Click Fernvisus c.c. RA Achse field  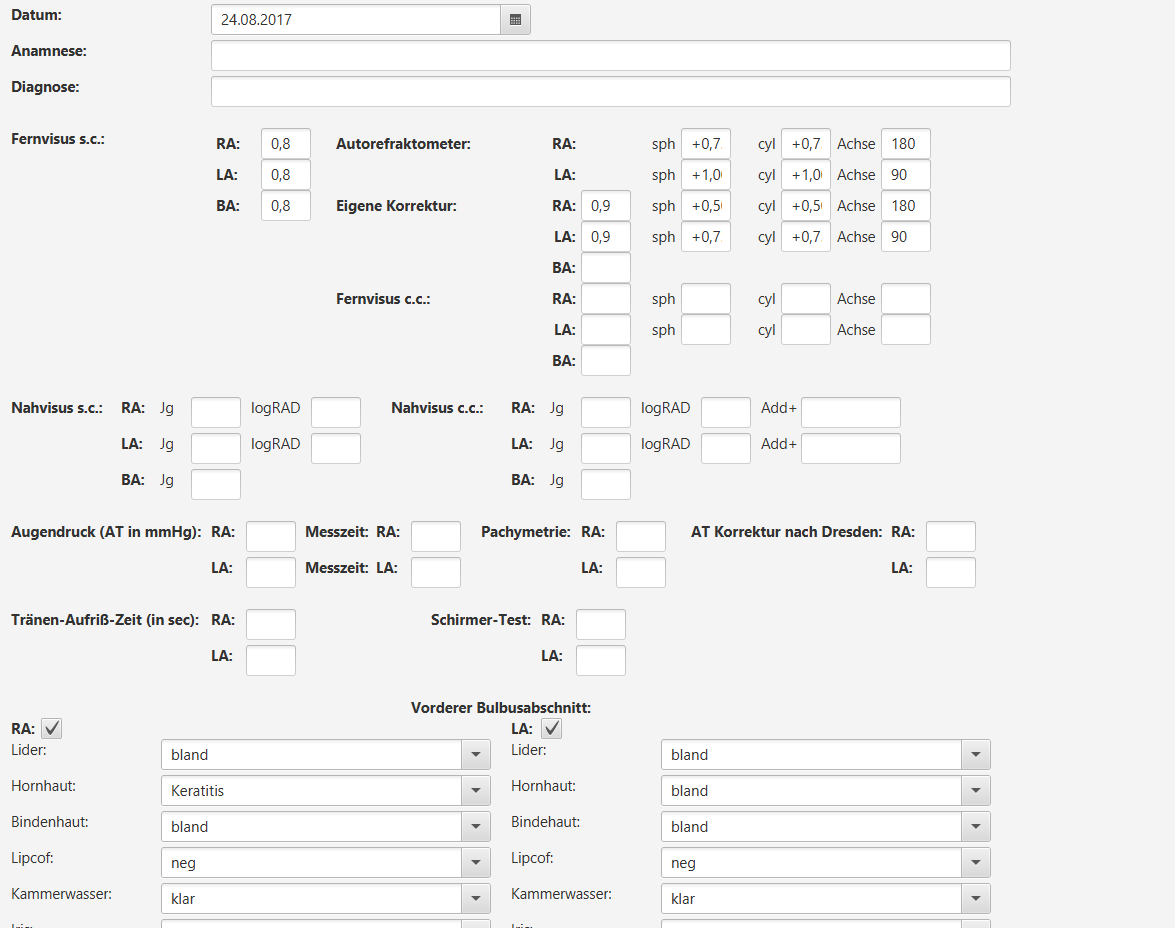click(906, 298)
